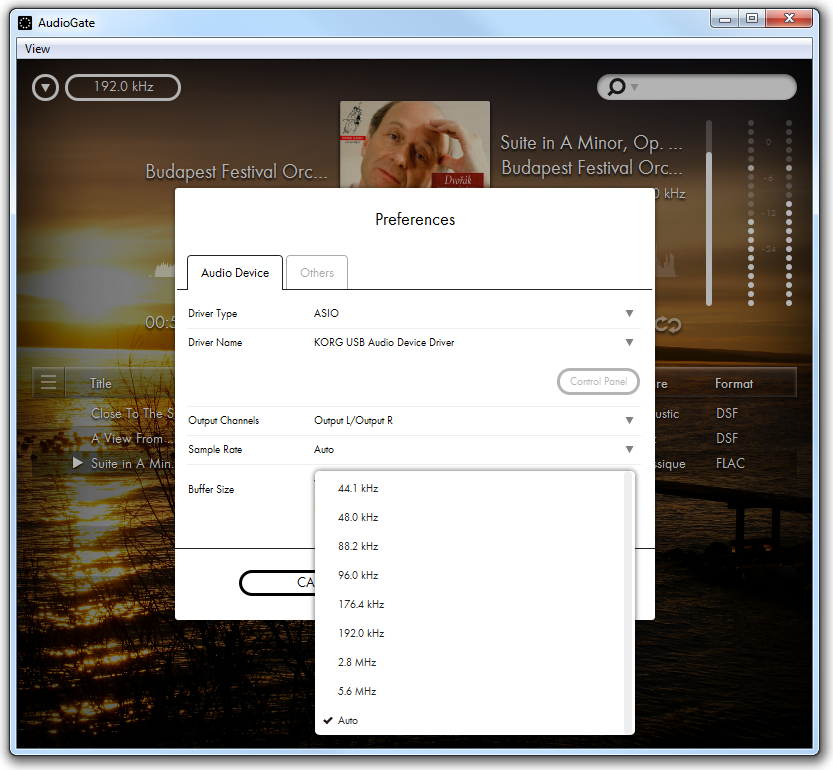
Task: Click the album cover thumbnail
Action: click(x=415, y=145)
